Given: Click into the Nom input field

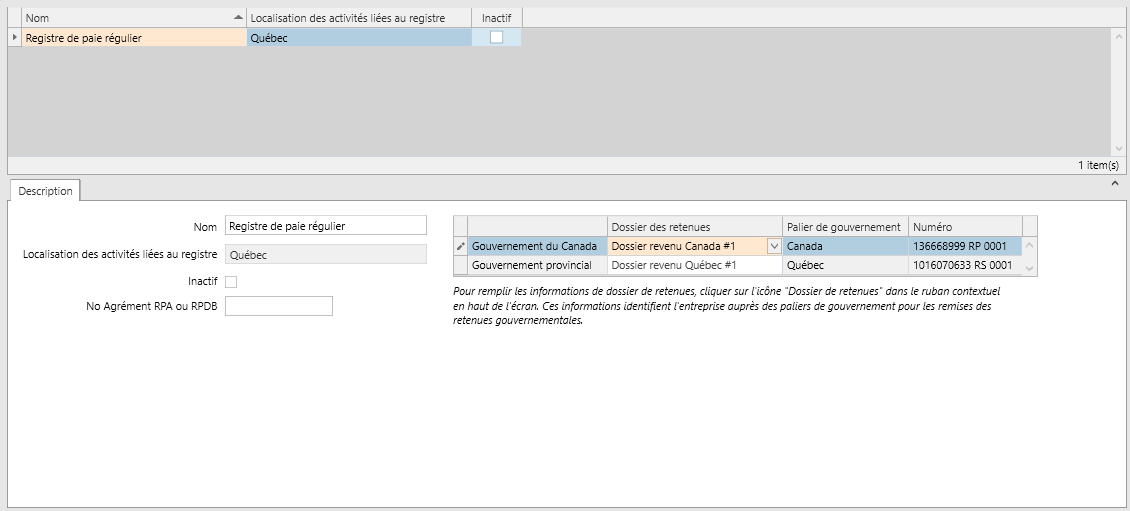Looking at the screenshot, I should pyautogui.click(x=326, y=226).
